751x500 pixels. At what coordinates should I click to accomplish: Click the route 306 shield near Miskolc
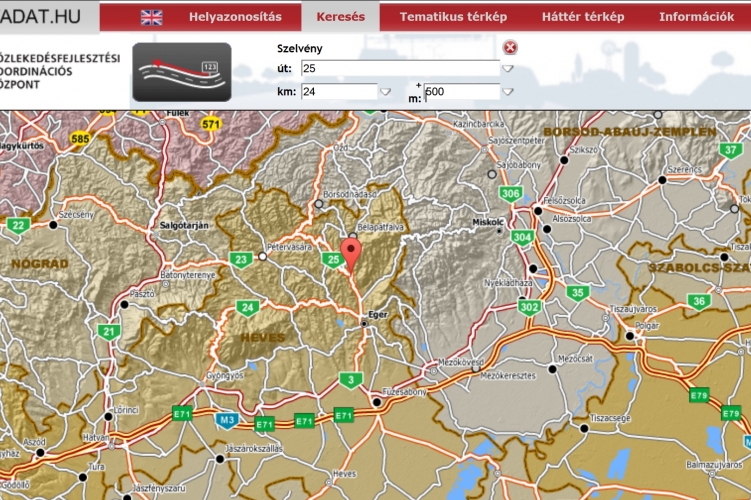(511, 193)
